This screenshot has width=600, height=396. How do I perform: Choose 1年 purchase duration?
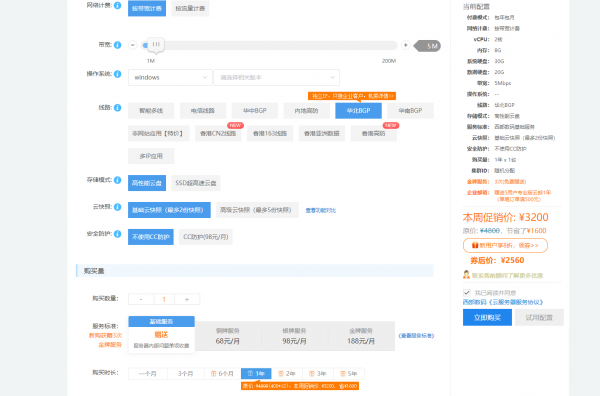(x=256, y=373)
